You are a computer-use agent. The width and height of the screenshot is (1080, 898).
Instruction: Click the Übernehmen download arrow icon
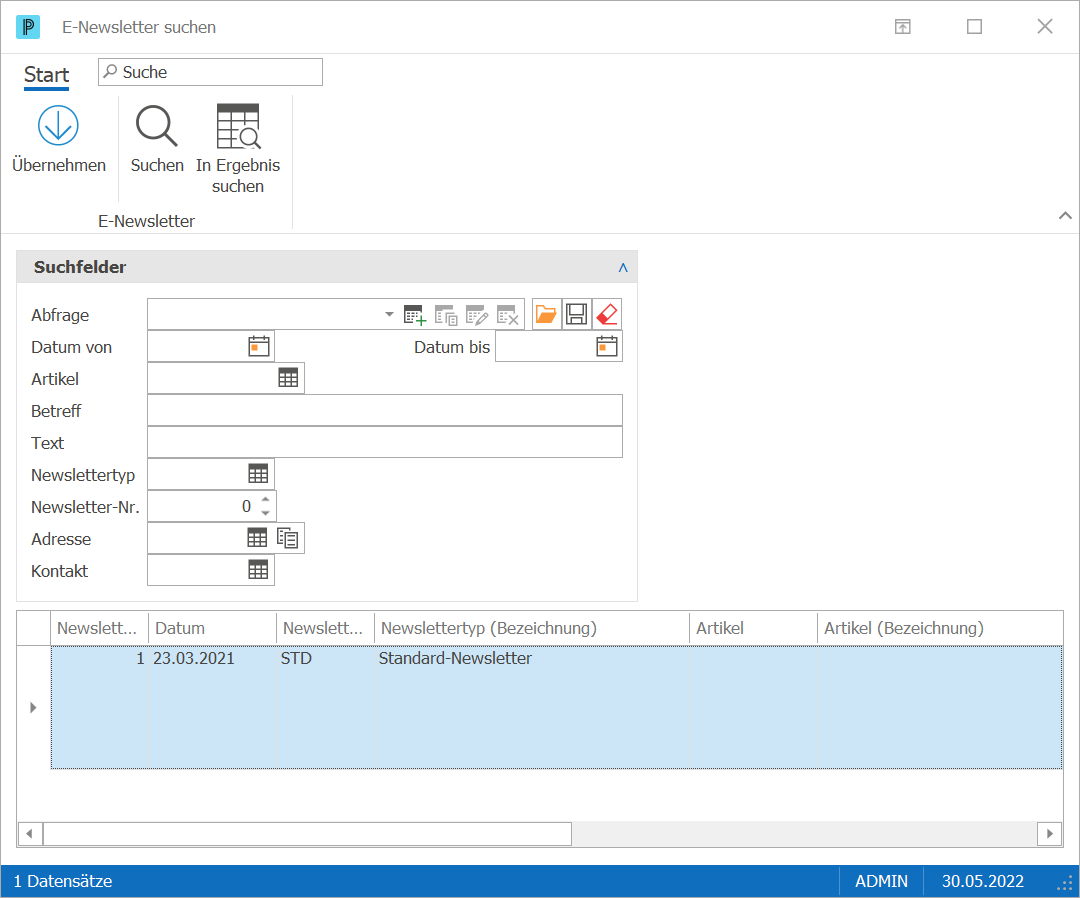(58, 125)
